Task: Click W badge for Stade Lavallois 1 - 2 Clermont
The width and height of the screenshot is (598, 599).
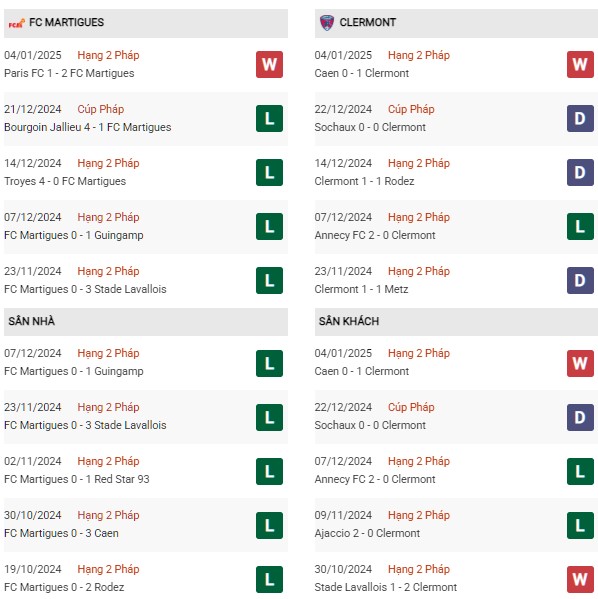Action: 580,579
